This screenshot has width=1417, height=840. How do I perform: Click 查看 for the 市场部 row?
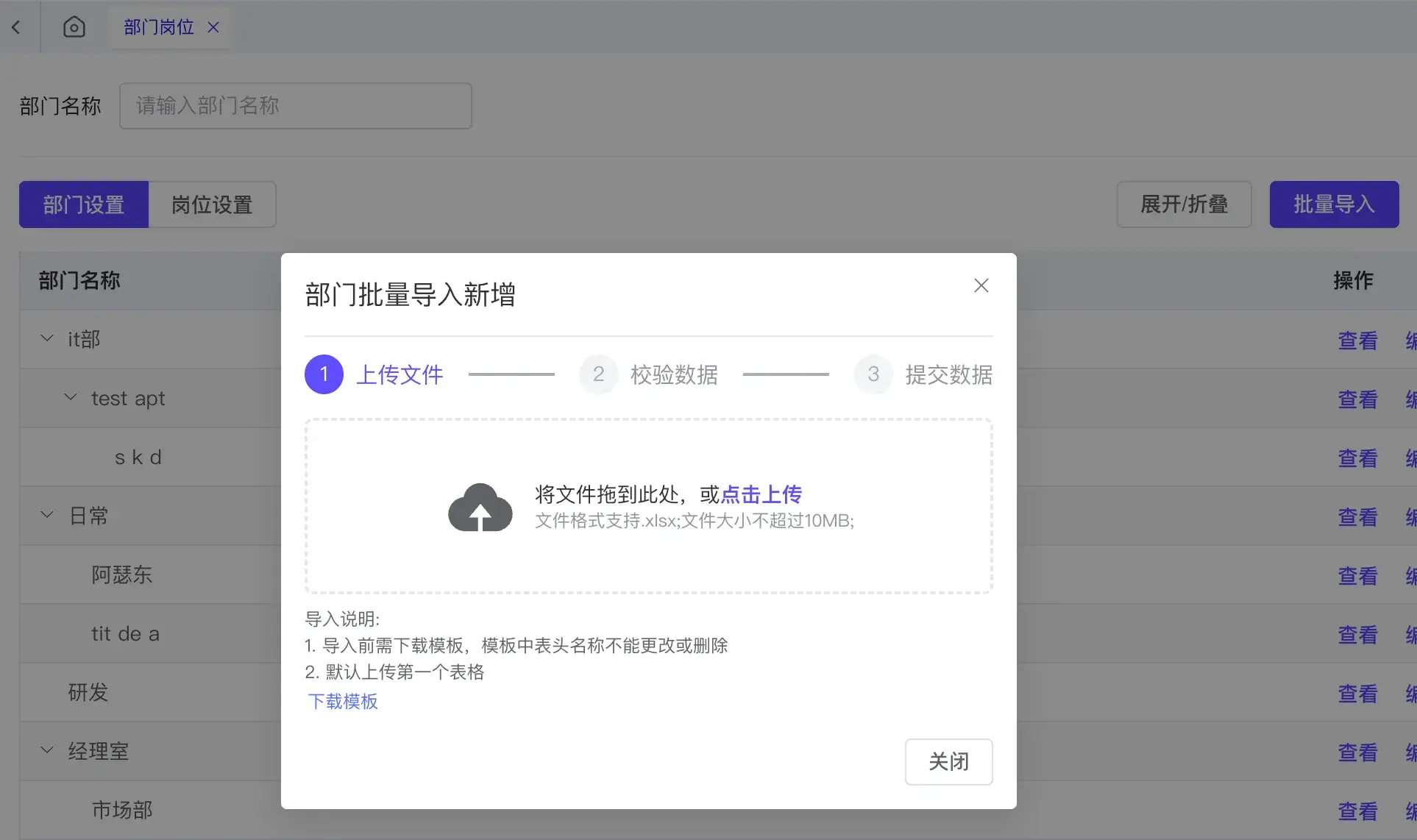1357,811
